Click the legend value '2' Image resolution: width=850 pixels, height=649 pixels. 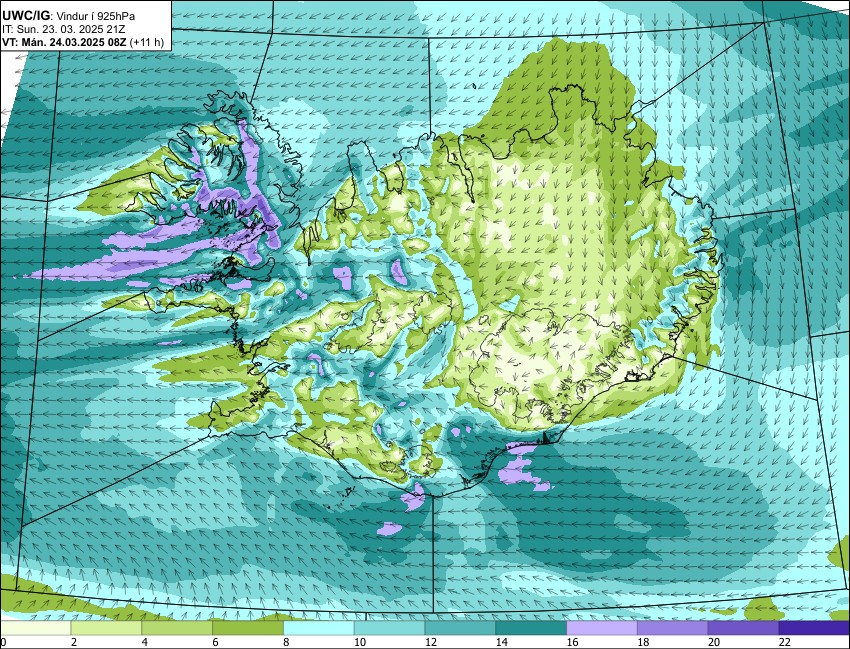[x=73, y=642]
